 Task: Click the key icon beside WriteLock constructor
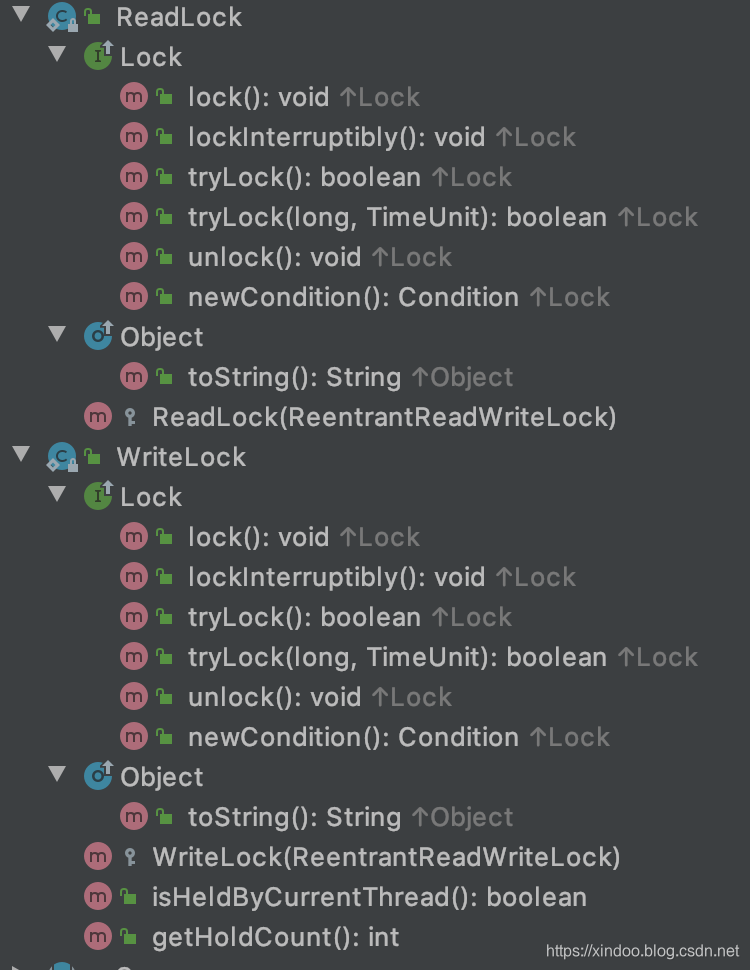pos(129,857)
